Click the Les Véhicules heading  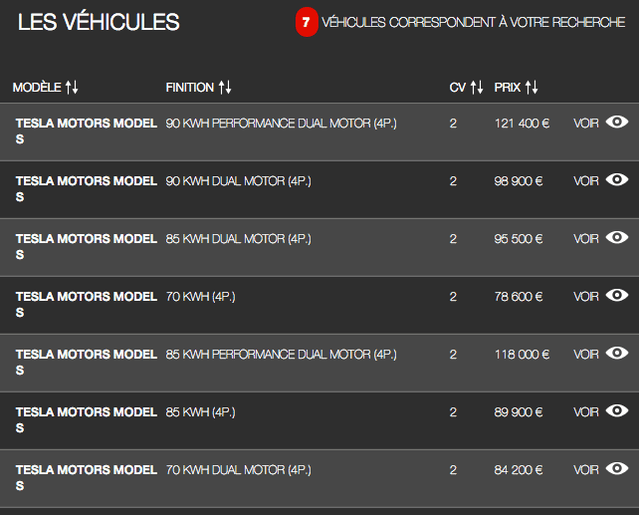(x=99, y=22)
